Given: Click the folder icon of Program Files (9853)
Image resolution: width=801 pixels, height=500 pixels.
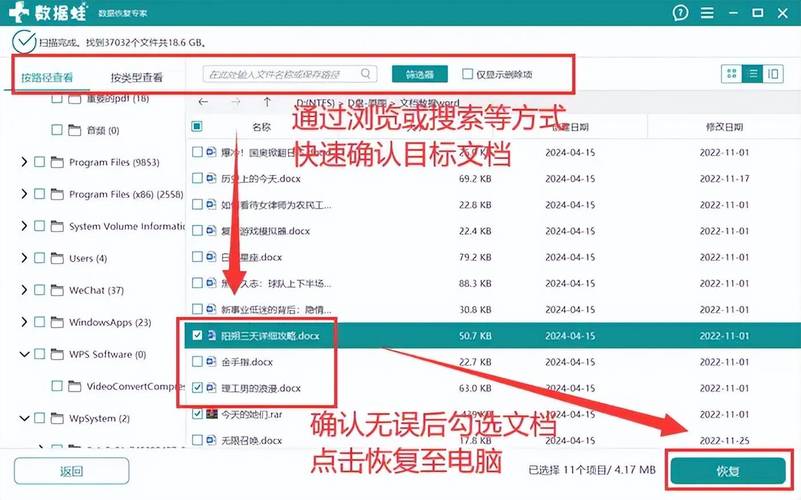Looking at the screenshot, I should pyautogui.click(x=57, y=162).
